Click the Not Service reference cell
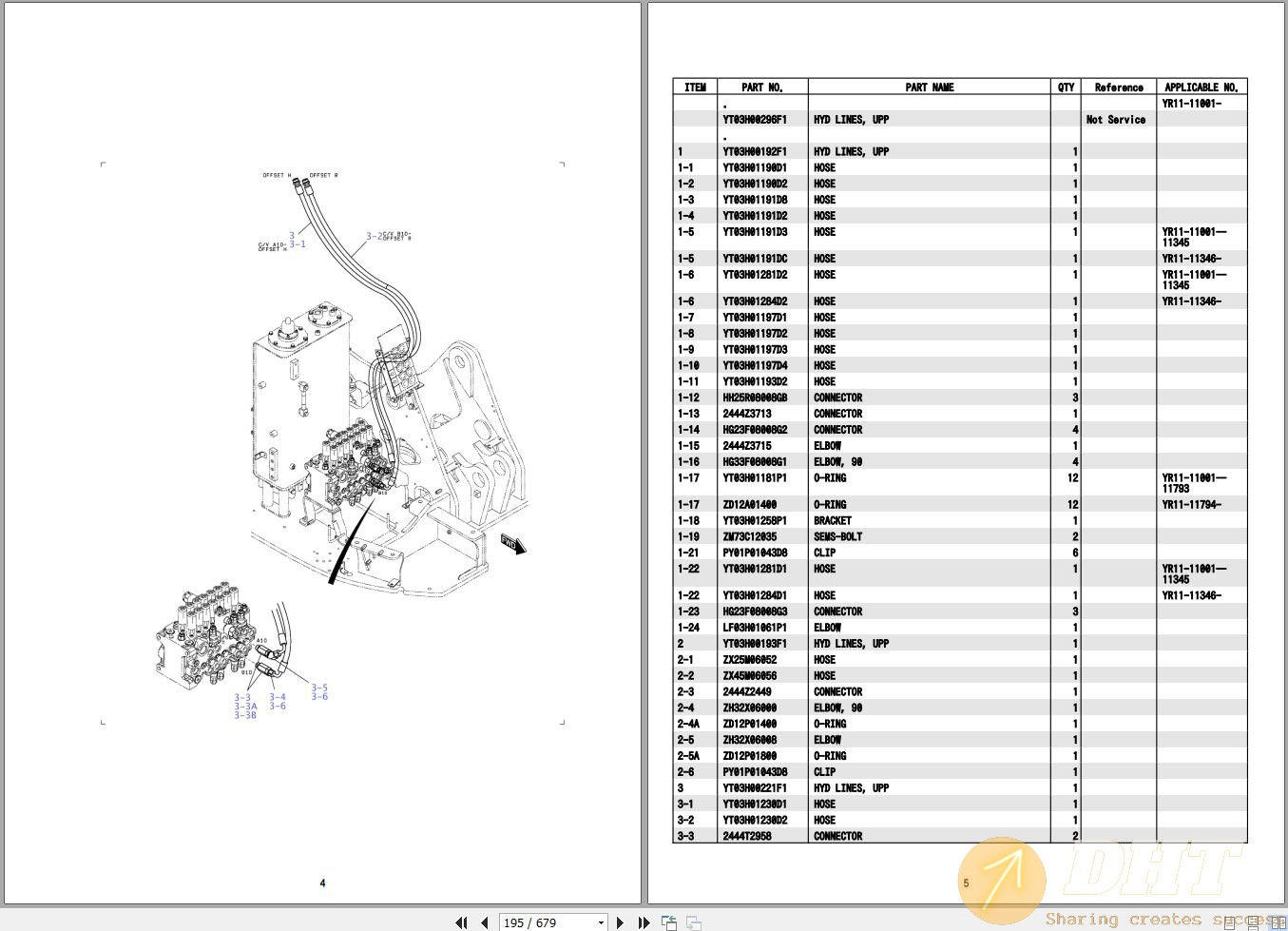Screen dimensions: 1288x931 1116,120
